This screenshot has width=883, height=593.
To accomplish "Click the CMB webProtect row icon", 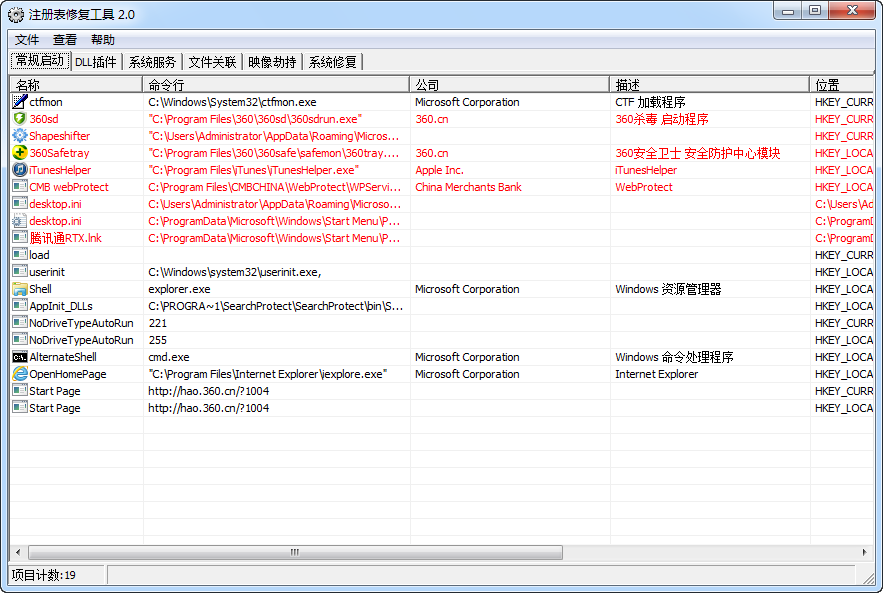I will point(20,186).
